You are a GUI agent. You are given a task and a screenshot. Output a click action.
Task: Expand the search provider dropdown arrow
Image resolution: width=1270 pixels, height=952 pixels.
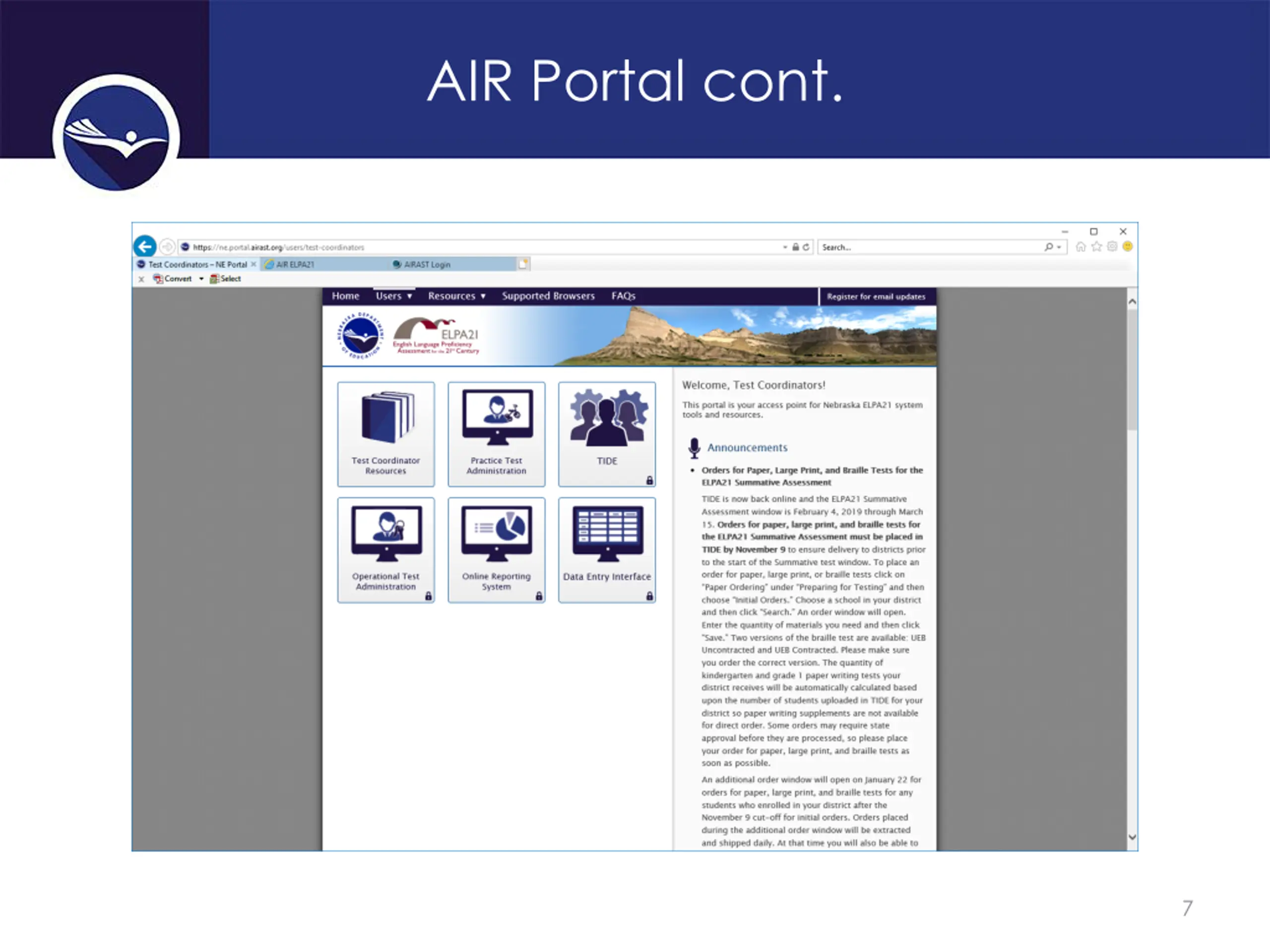tap(1059, 247)
